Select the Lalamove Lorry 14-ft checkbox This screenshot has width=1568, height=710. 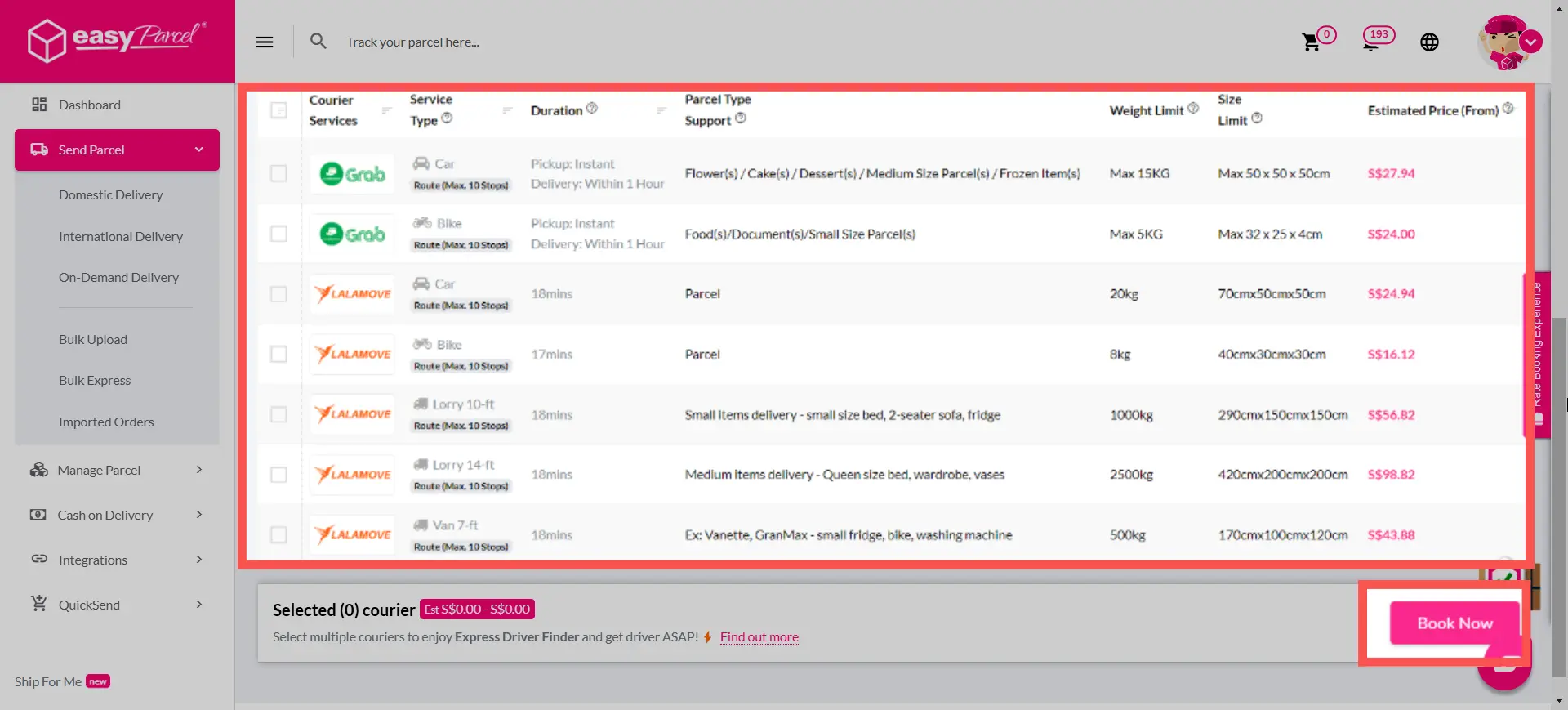pyautogui.click(x=278, y=475)
